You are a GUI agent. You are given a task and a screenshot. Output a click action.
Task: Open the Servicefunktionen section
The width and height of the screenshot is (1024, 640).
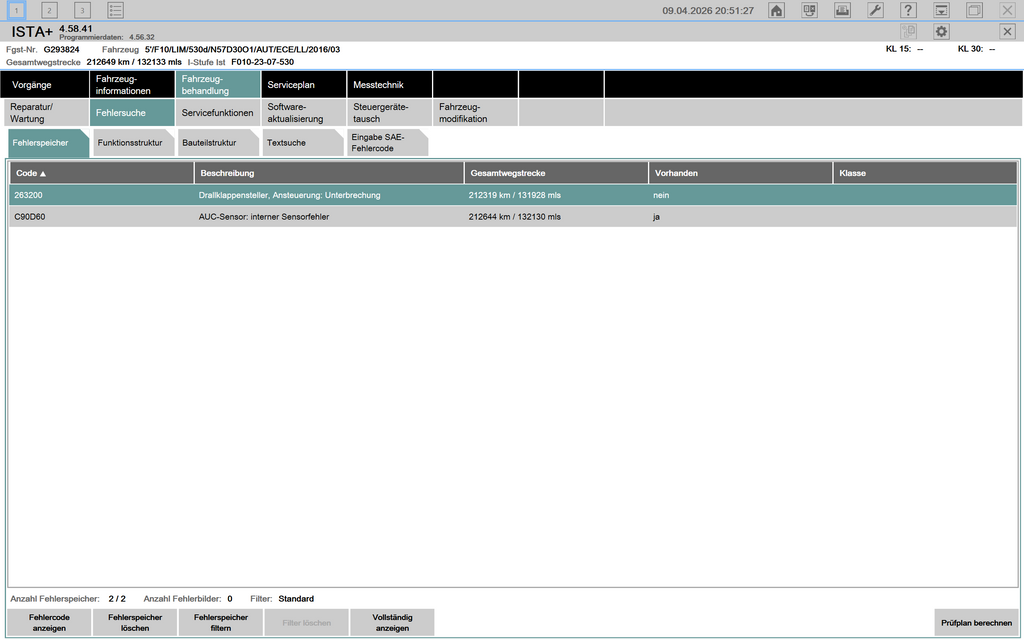point(217,113)
